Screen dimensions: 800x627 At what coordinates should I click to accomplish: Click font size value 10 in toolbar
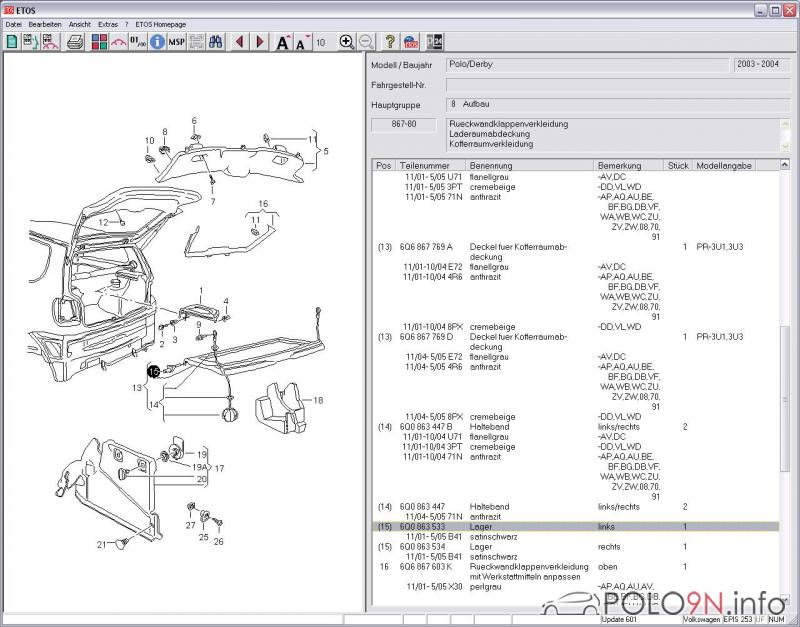pos(320,43)
